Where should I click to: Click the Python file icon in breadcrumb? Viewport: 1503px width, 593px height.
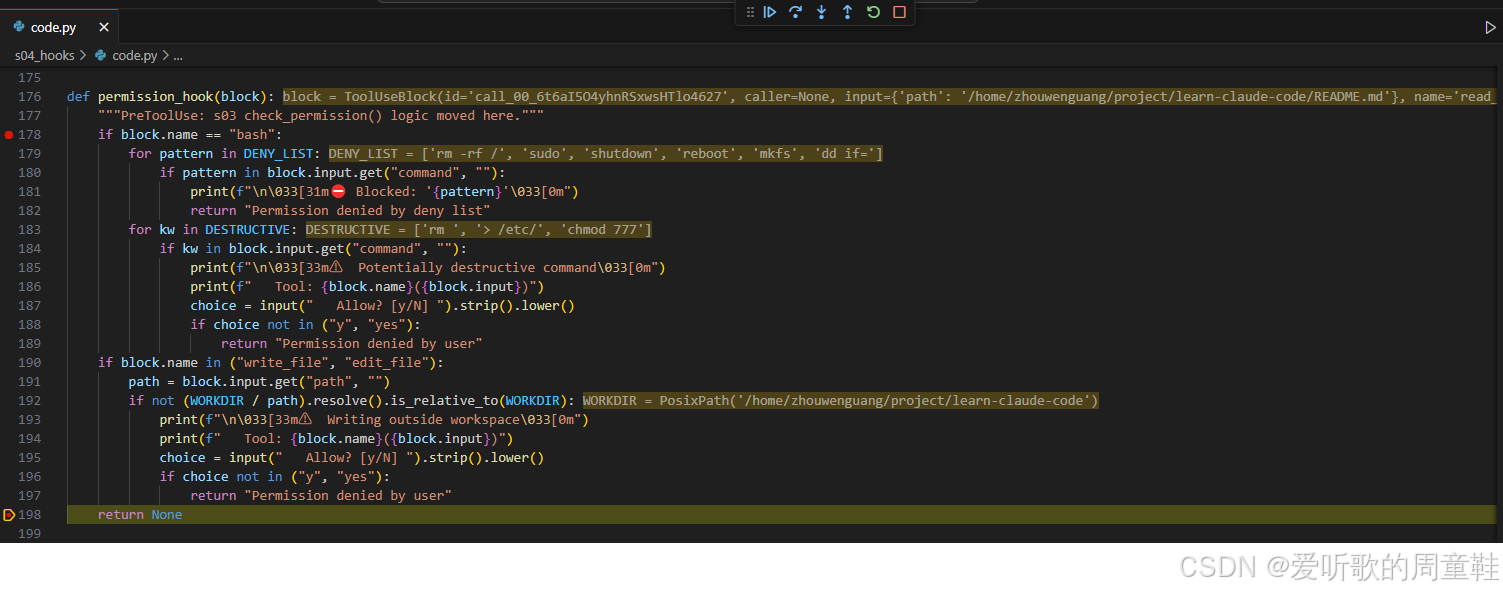(x=100, y=56)
